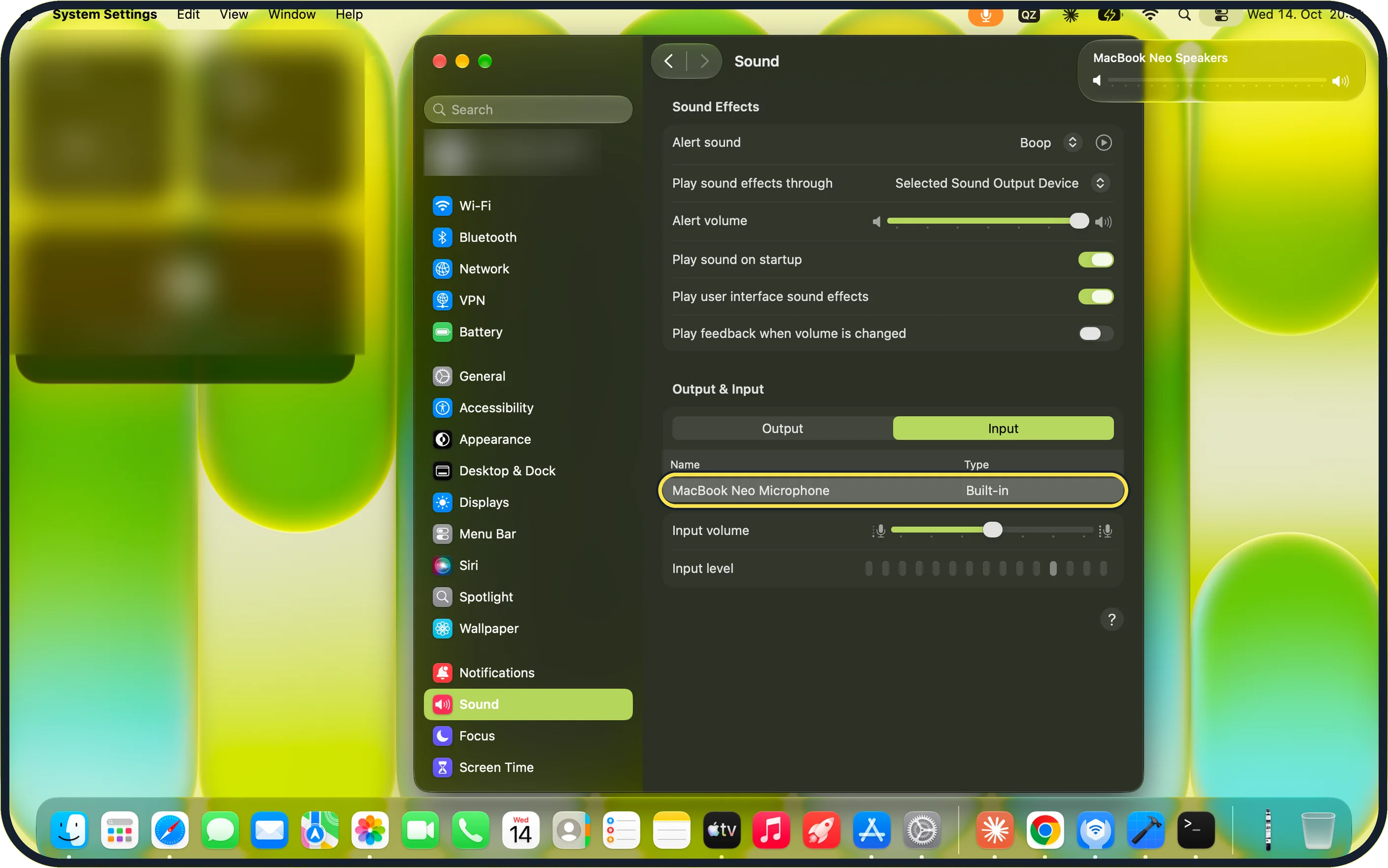Open General settings in sidebar
1388x868 pixels.
point(527,376)
